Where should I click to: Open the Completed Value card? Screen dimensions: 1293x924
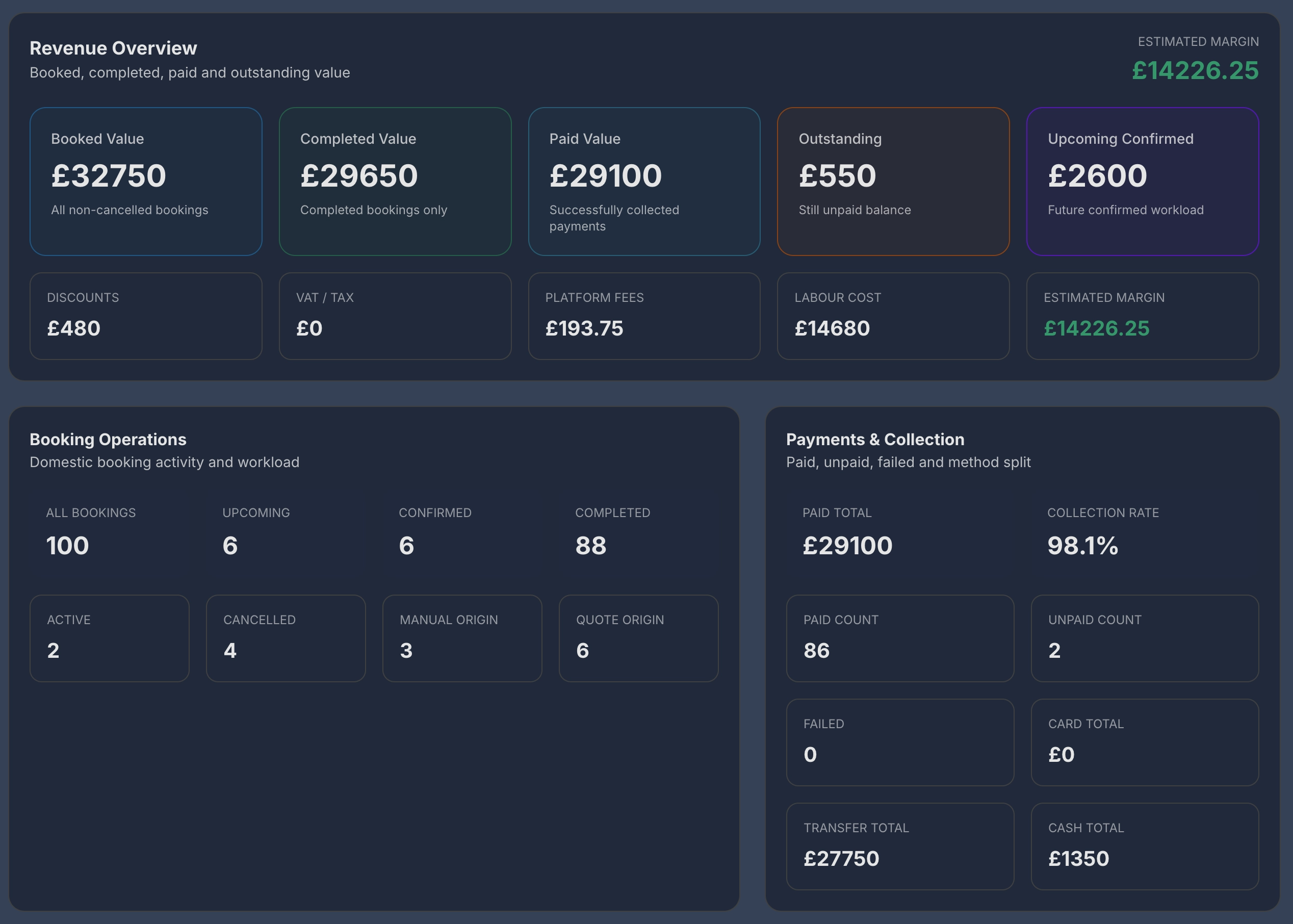click(394, 181)
